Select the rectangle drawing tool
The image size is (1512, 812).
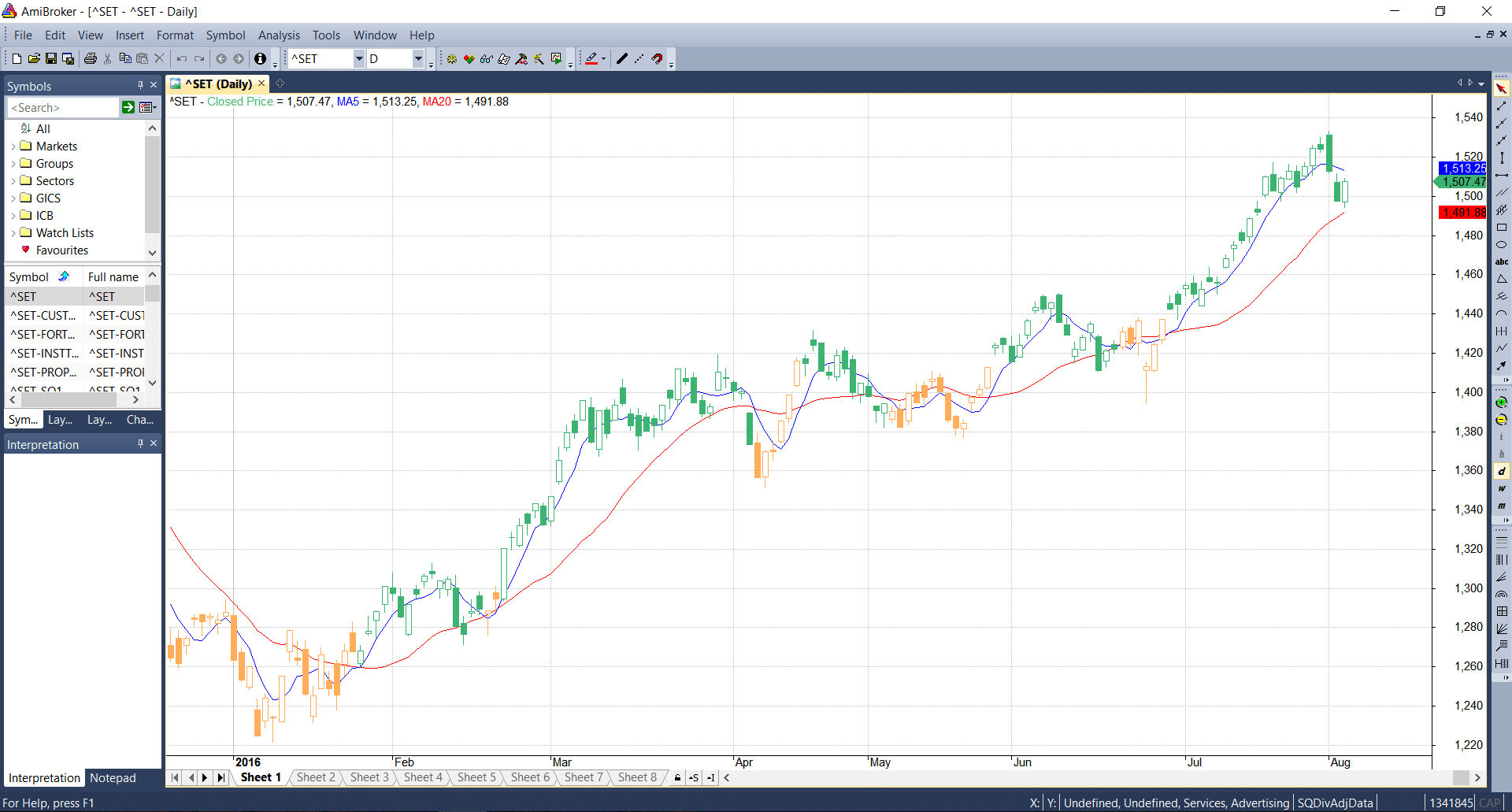pos(1502,228)
